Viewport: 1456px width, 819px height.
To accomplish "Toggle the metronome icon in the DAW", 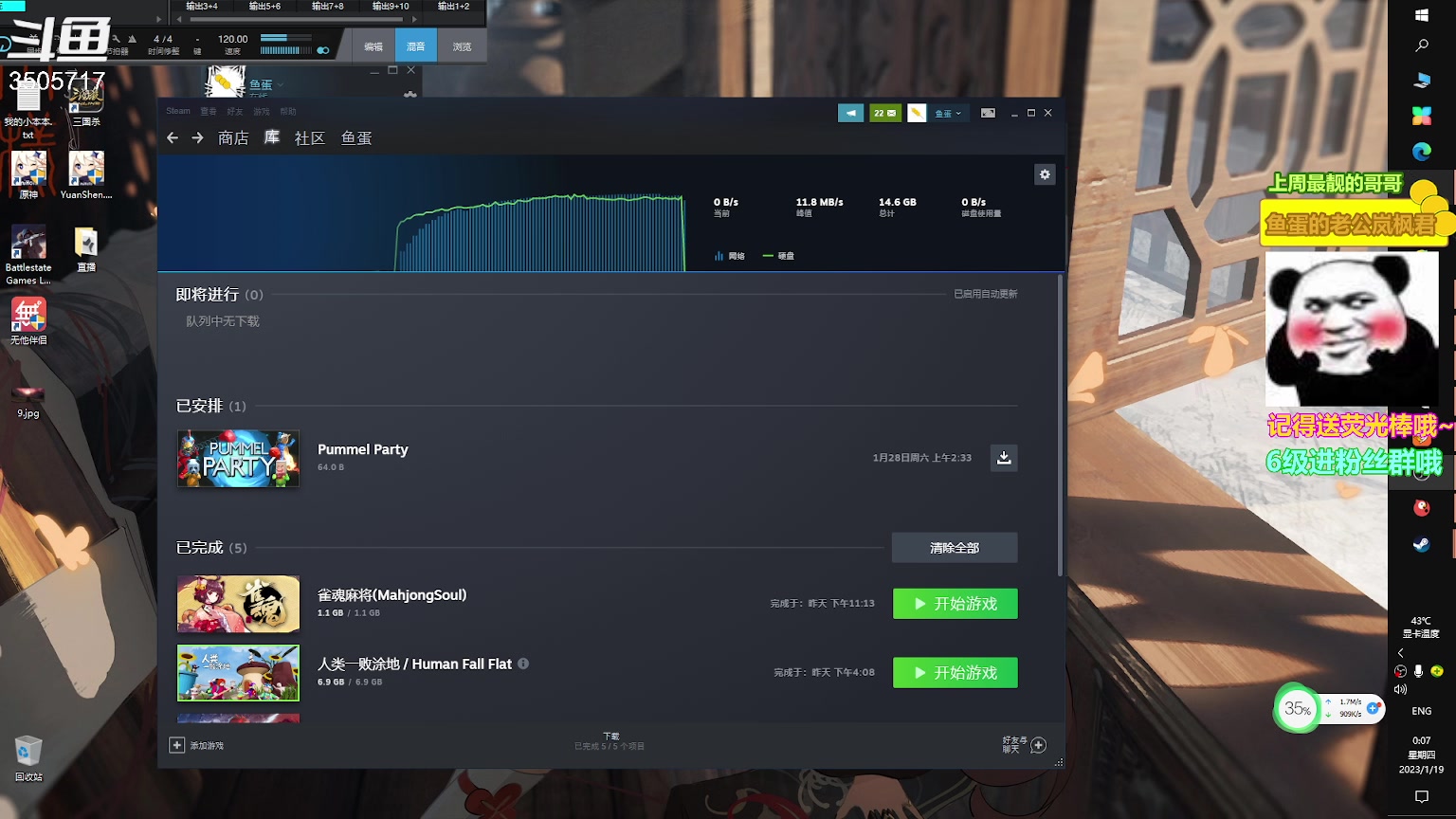I will (x=132, y=40).
